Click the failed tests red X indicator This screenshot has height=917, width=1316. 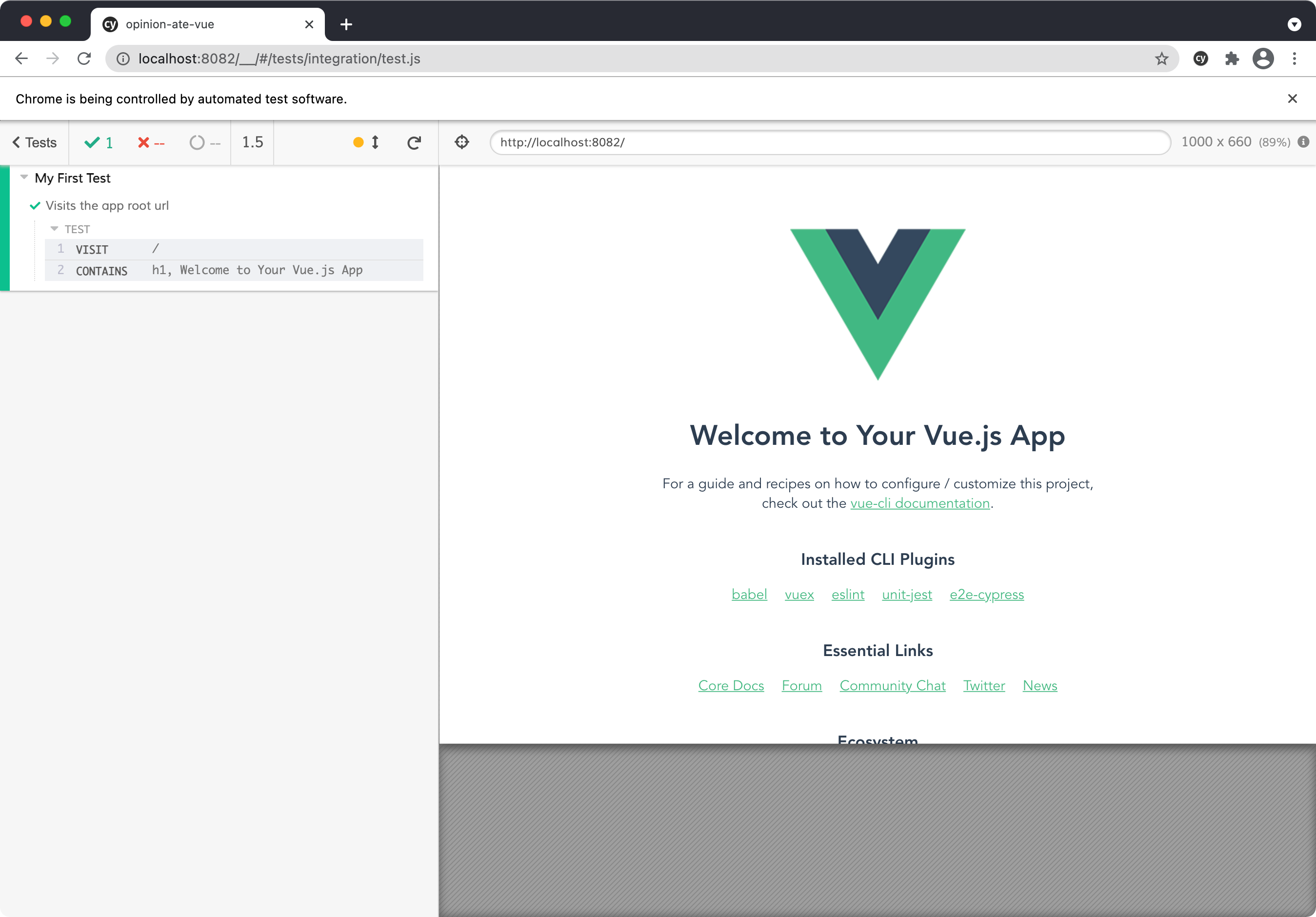click(x=151, y=143)
